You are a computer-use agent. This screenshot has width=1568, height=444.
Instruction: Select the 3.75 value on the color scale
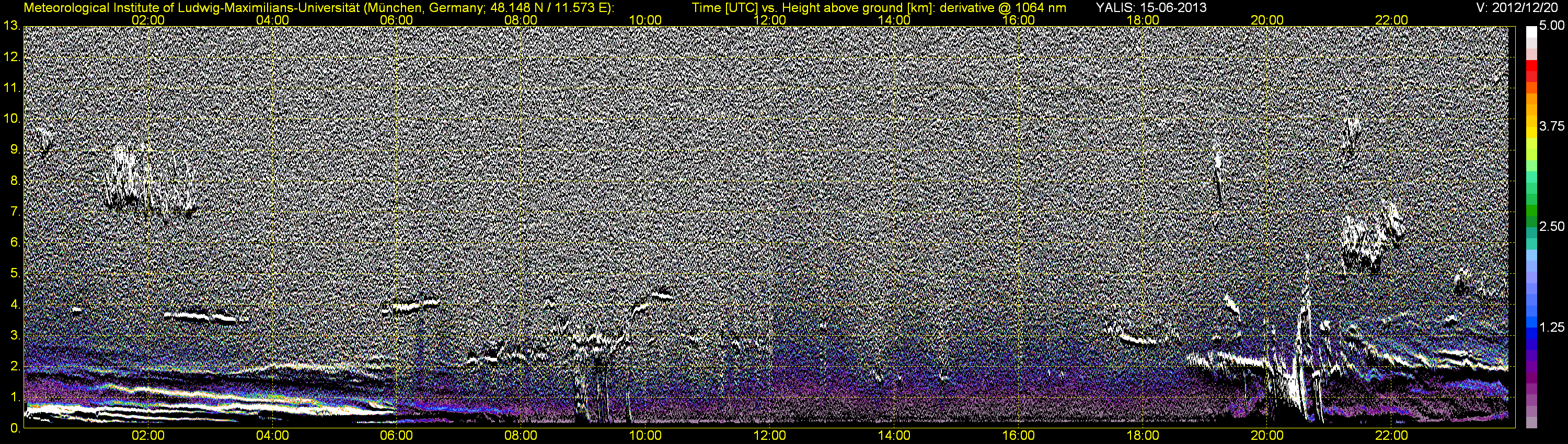(1552, 126)
